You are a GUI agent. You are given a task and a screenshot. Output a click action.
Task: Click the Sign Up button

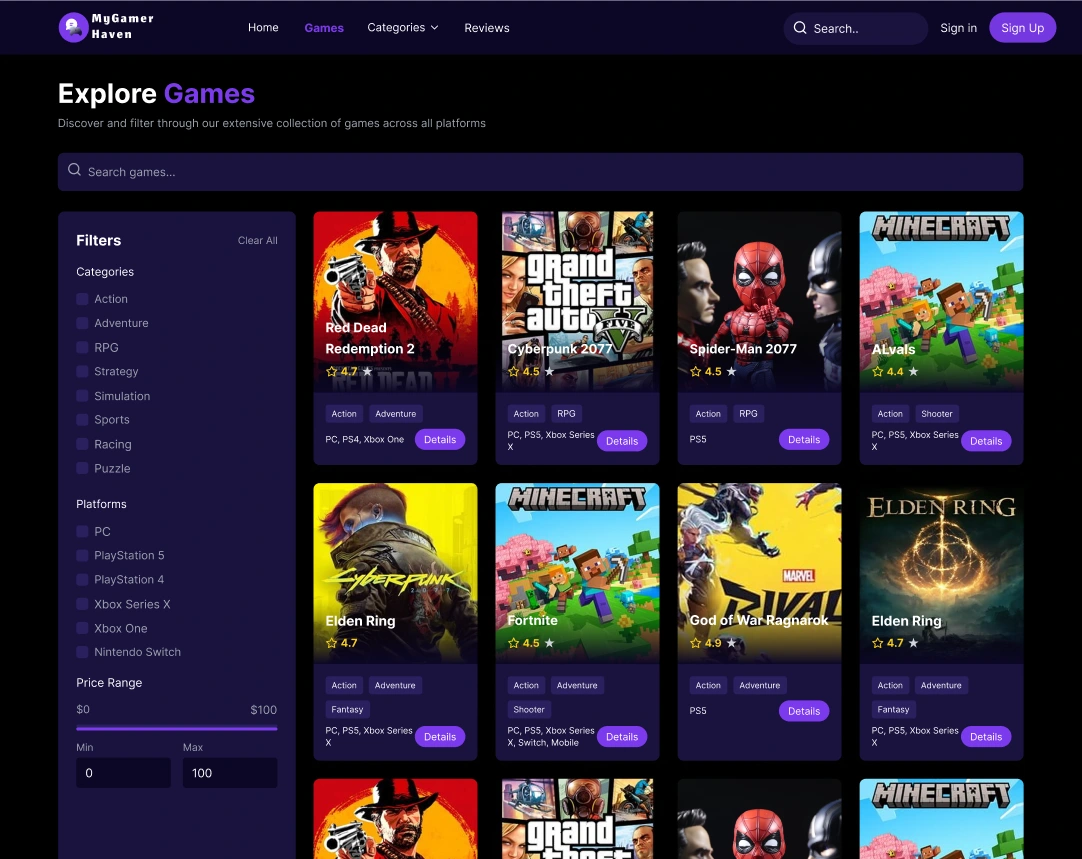point(1022,28)
